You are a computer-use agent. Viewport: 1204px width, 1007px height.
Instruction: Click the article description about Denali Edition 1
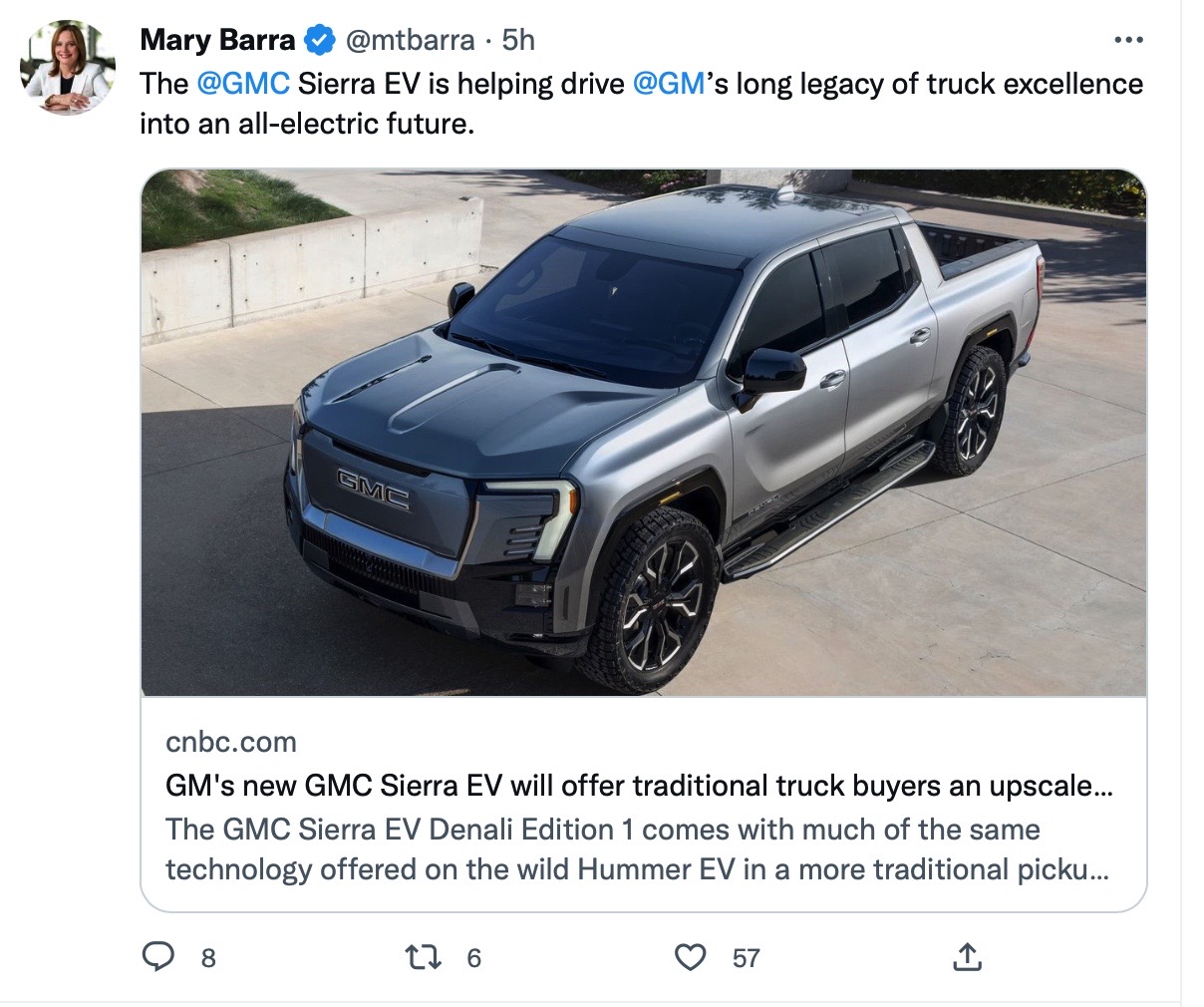[638, 849]
